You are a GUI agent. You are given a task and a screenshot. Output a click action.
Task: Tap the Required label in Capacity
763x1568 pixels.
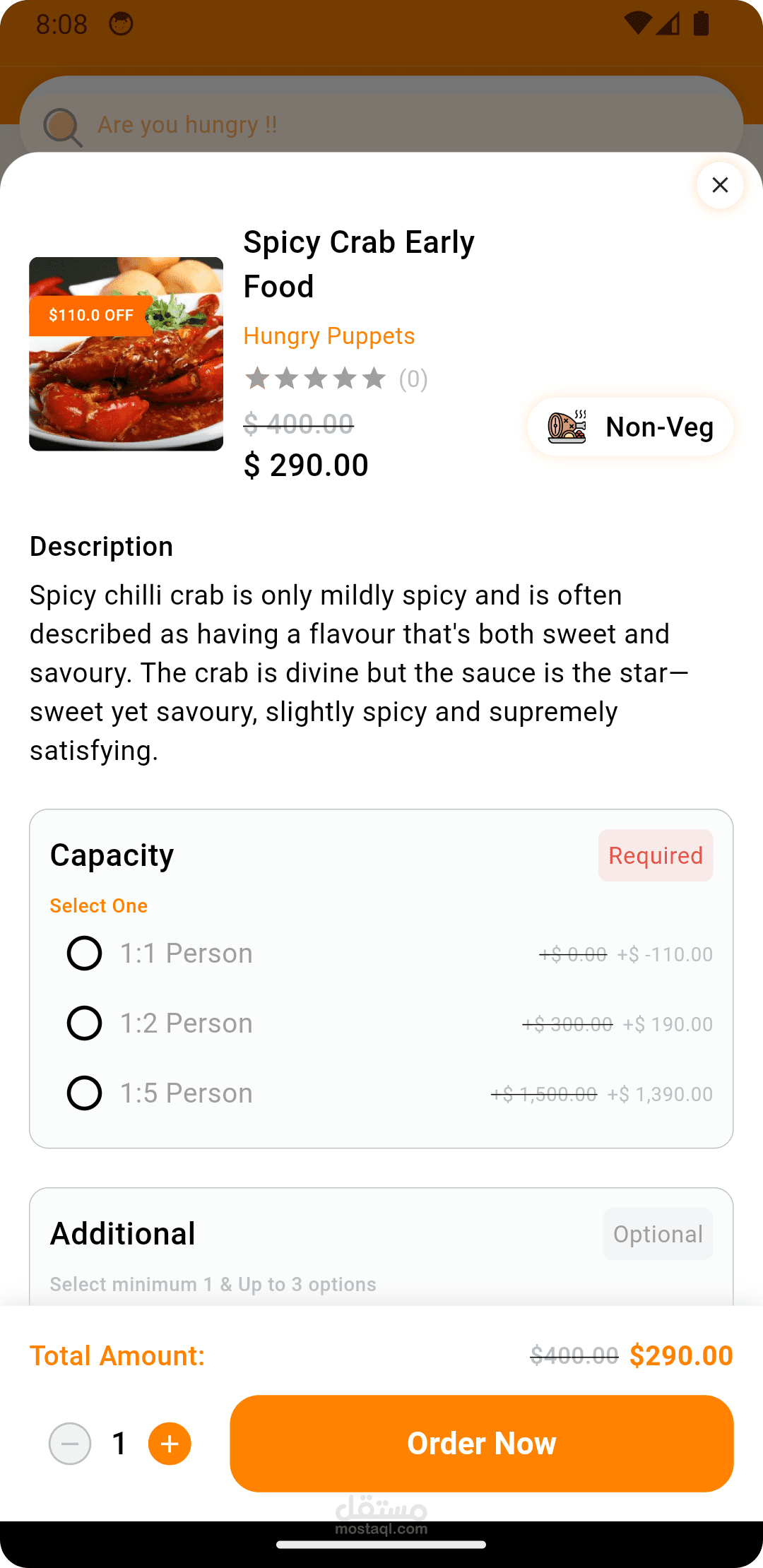655,855
